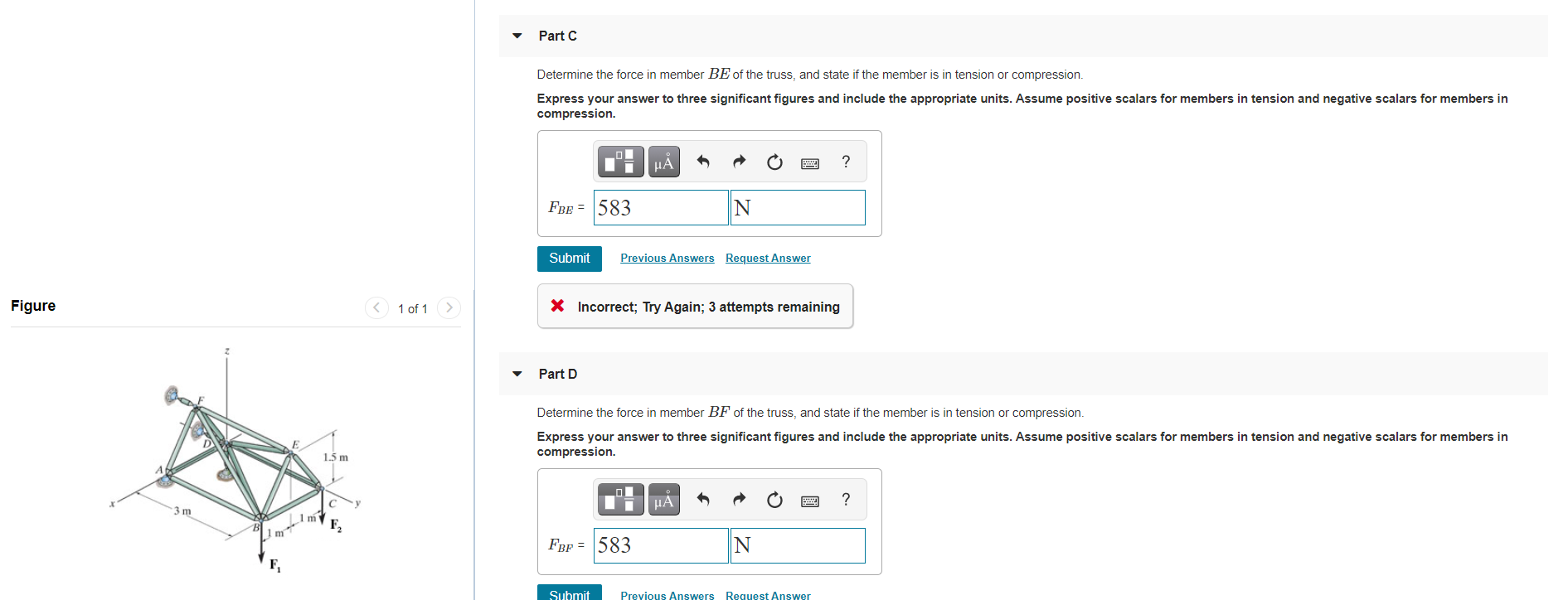Click the units field N in Part D
1568x600 pixels.
coord(796,545)
